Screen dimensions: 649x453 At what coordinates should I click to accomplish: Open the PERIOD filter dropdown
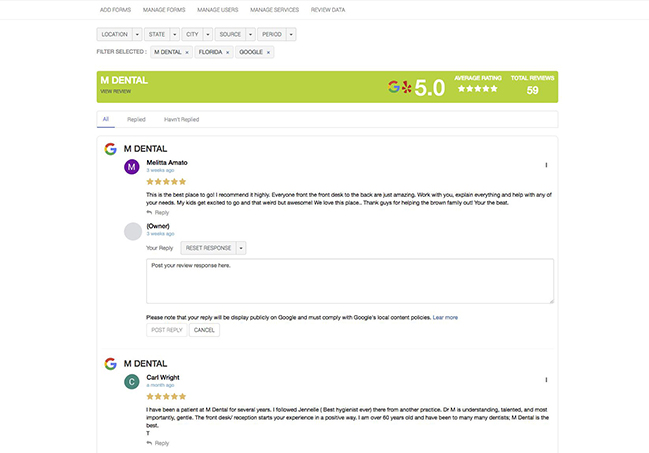291,34
